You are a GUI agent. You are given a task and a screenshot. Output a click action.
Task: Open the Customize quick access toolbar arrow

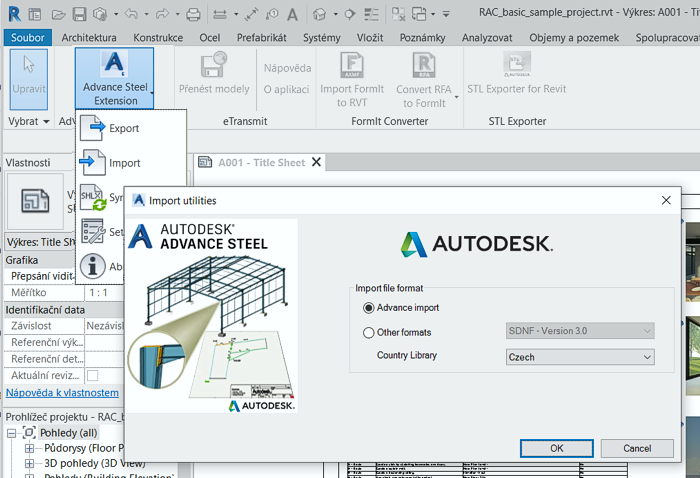(446, 15)
